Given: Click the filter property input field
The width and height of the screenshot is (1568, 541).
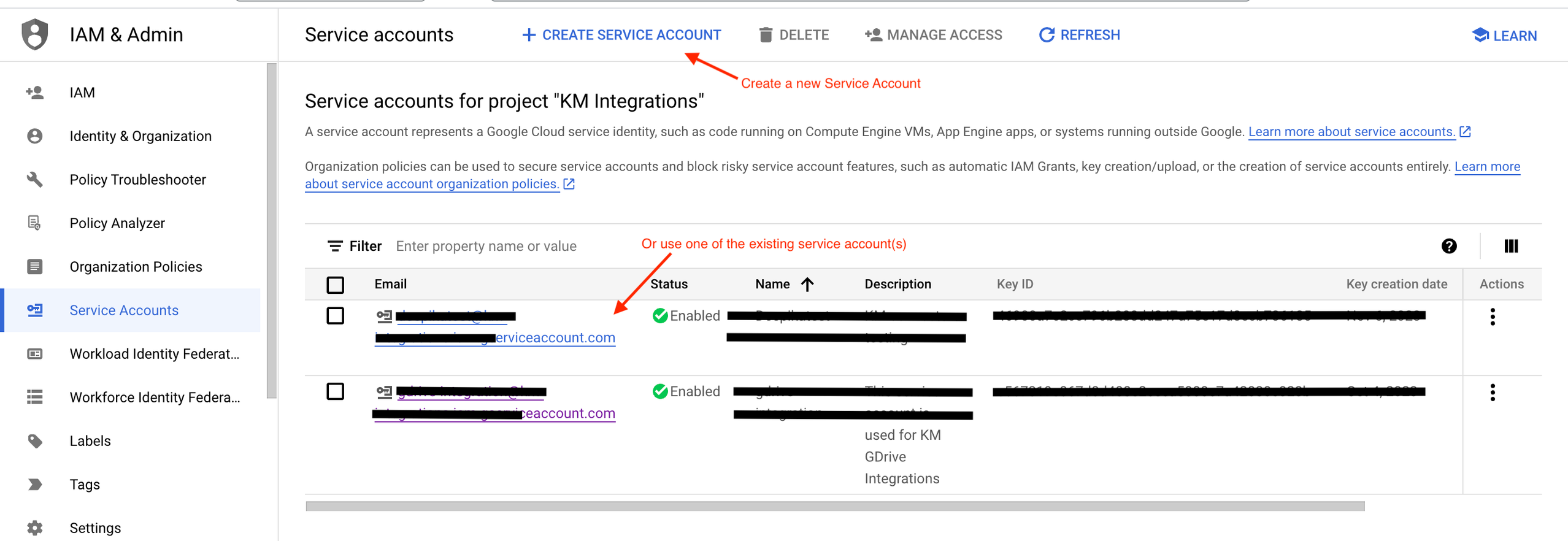Looking at the screenshot, I should pyautogui.click(x=486, y=246).
